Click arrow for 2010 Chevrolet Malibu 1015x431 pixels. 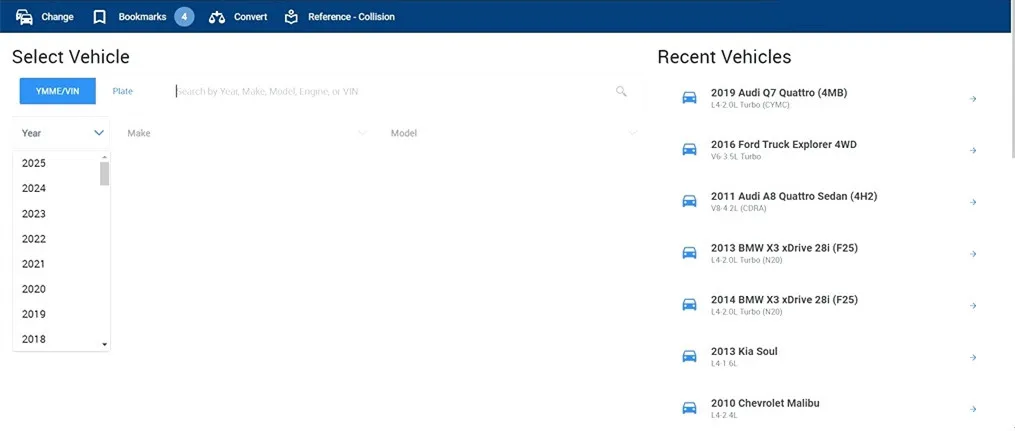tap(972, 409)
